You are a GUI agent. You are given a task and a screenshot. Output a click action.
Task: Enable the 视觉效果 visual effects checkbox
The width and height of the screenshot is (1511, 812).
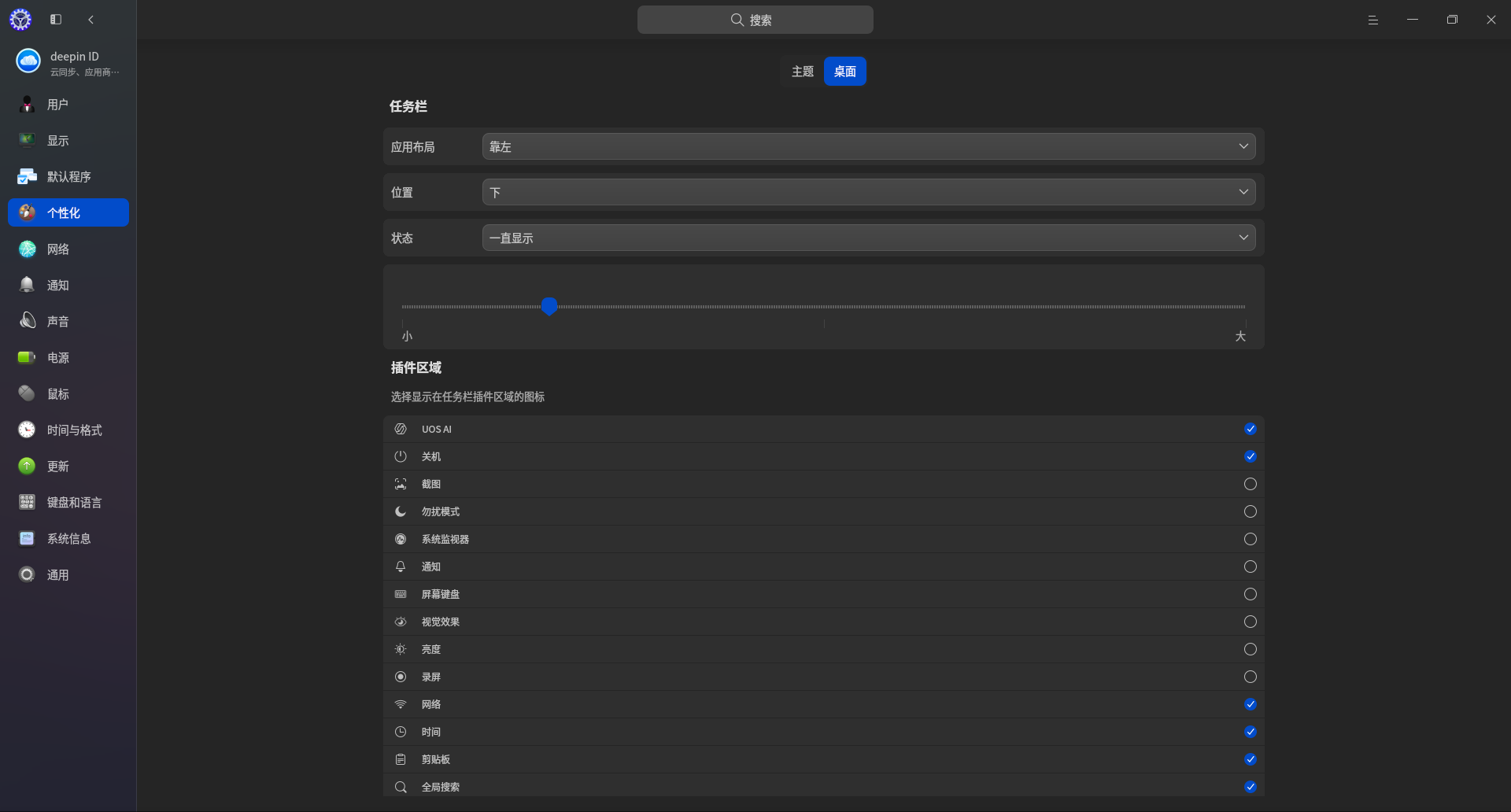coord(1251,622)
